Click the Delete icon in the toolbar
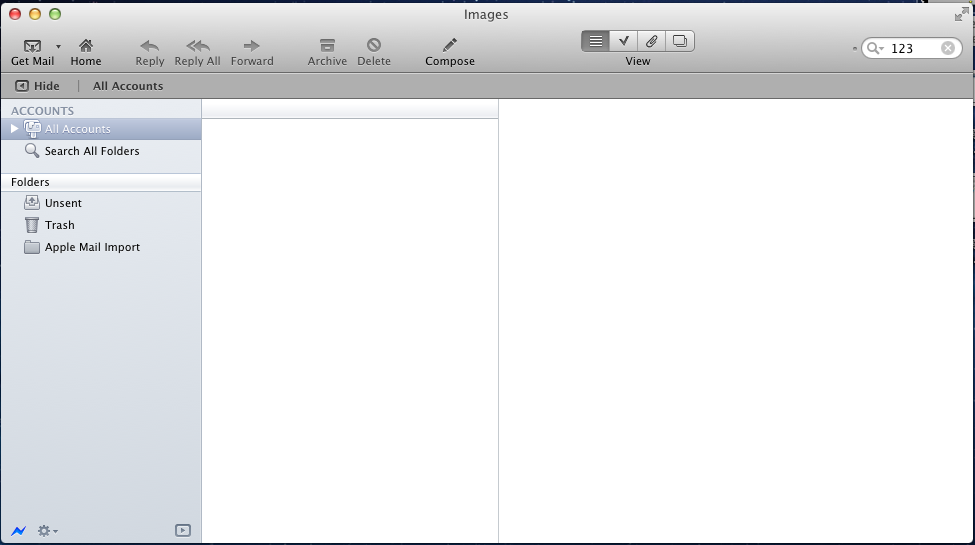Screen dimensions: 975x545 (374, 46)
